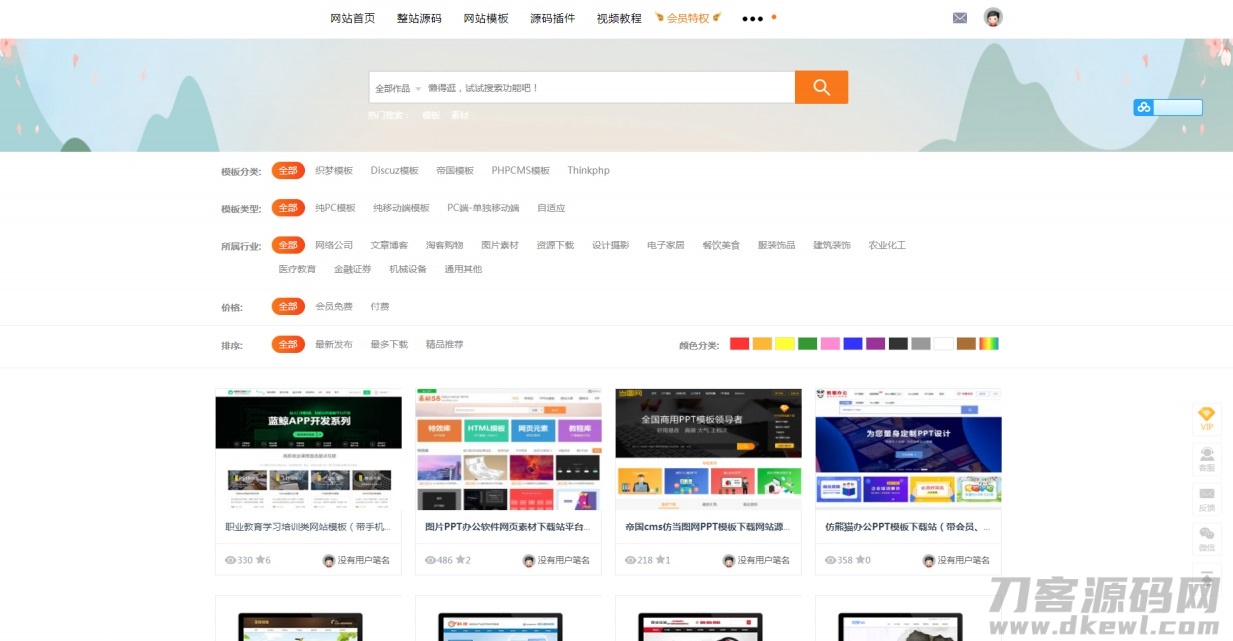Open the 微信 WeChat sidebar icon
1233x641 pixels.
[x=1207, y=540]
